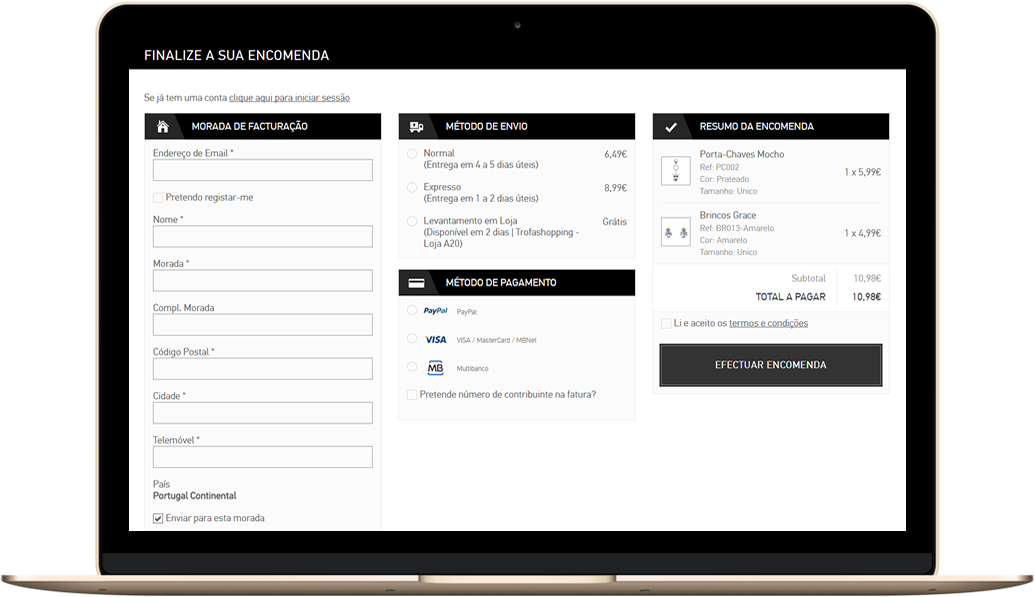The image size is (1034, 597).
Task: Open the Brincos Grace product thumbnail
Action: point(676,232)
